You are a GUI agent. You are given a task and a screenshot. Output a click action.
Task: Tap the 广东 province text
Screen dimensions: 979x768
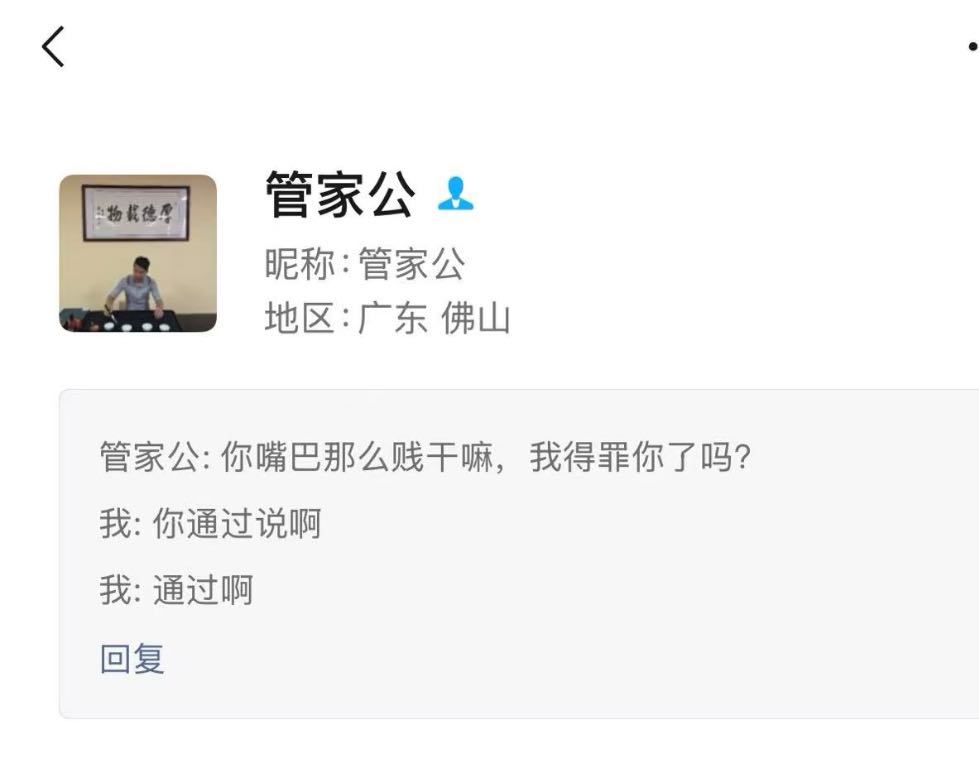pos(393,318)
